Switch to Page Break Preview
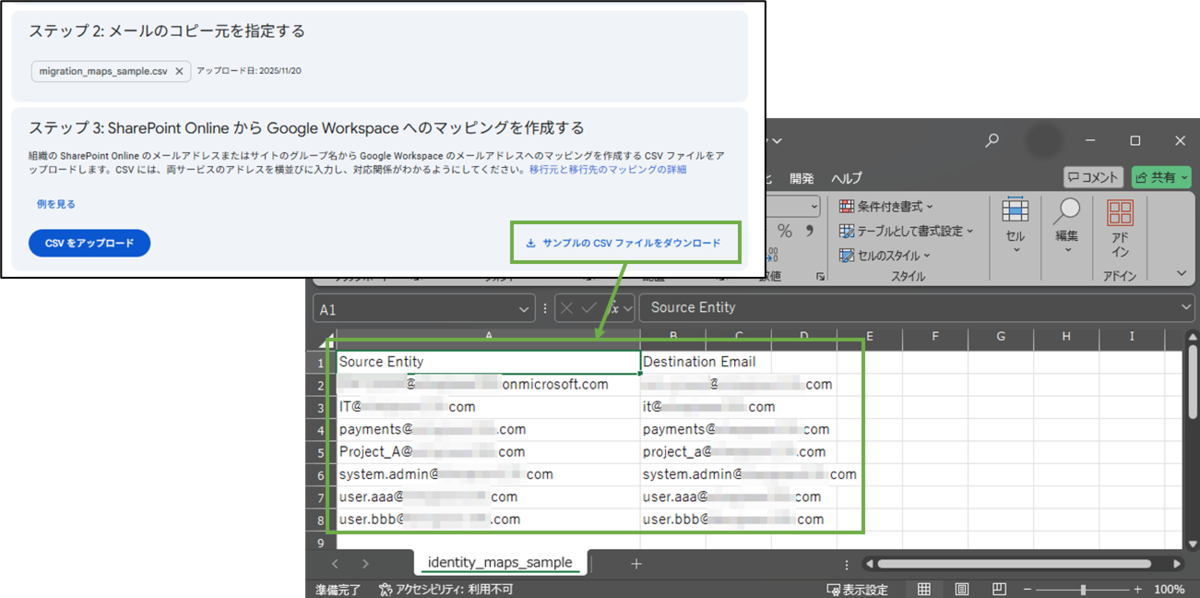Image resolution: width=1200 pixels, height=598 pixels. 998,589
